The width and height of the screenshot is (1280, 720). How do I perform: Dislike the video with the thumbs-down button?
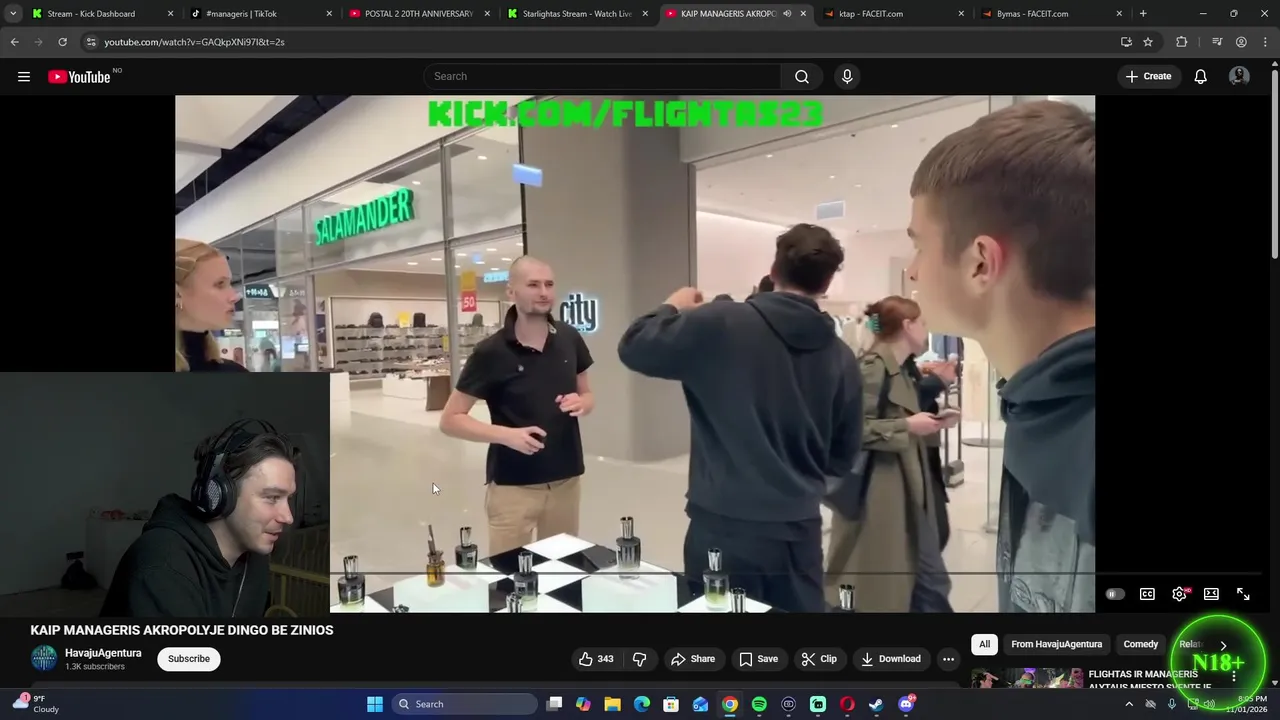tap(639, 659)
